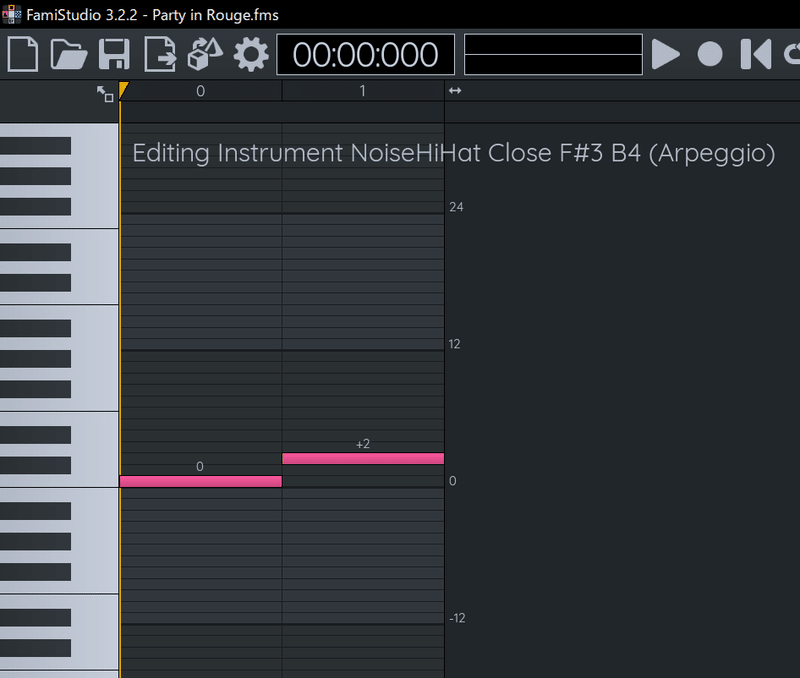Open the Settings gear
Screen dimensions: 800x678
click(x=251, y=54)
